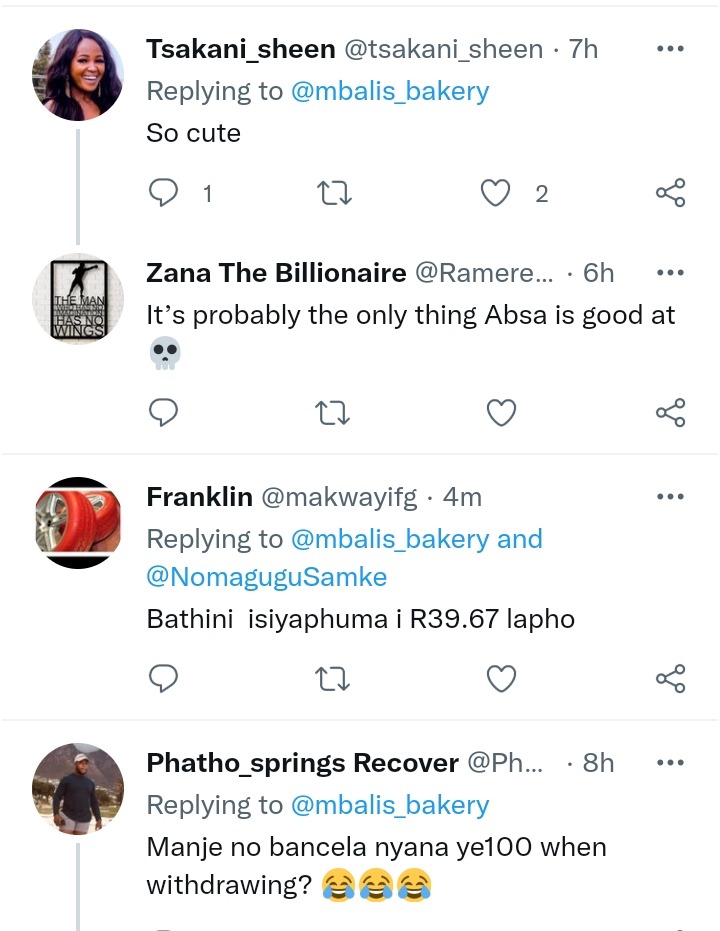This screenshot has width=720, height=931.
Task: Like Tsakani_sheen's "So cute" tweet
Action: pos(496,193)
